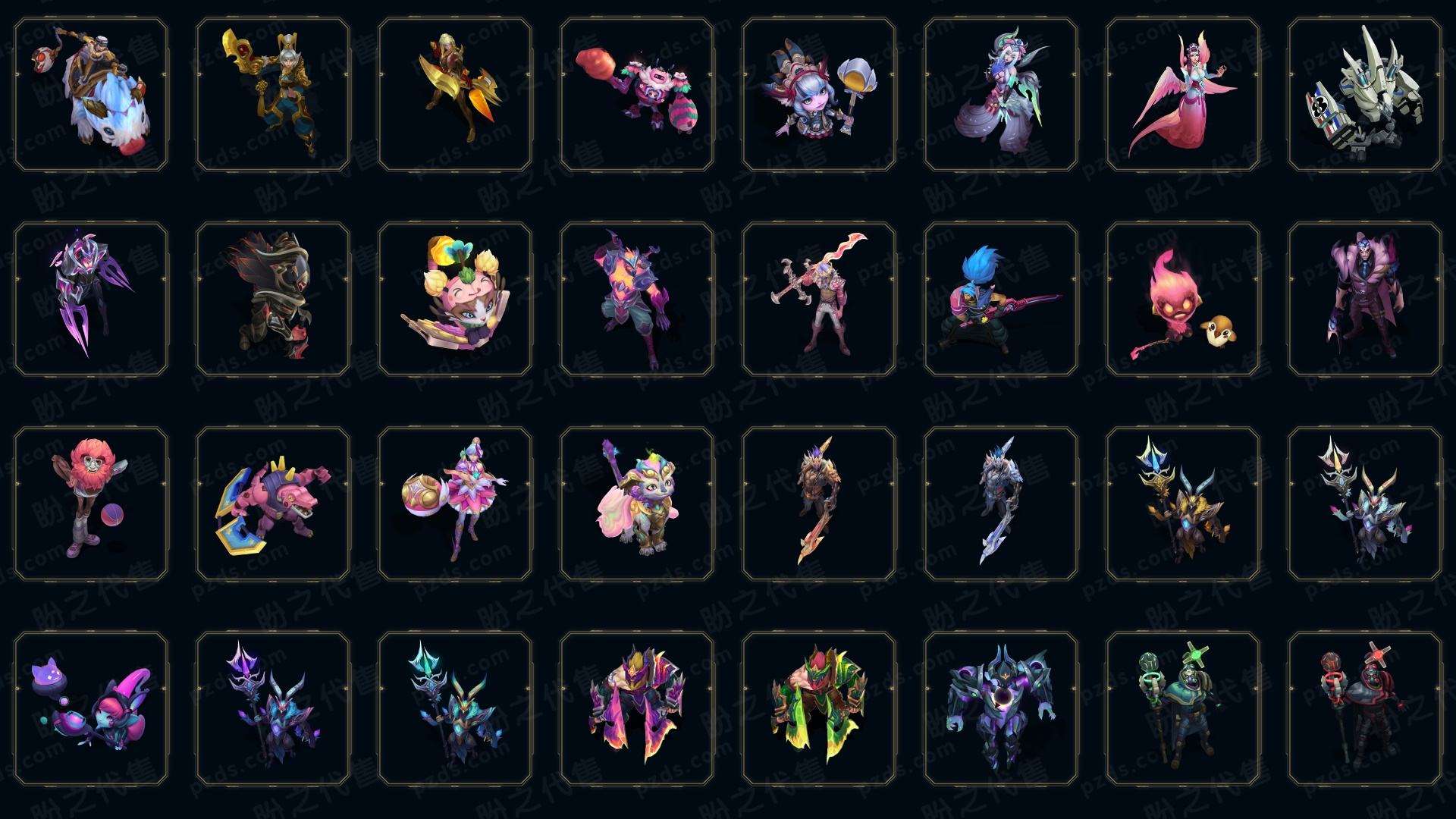Select the pastel fluffy lion creature
This screenshot has height=819, width=1456.
point(637,504)
